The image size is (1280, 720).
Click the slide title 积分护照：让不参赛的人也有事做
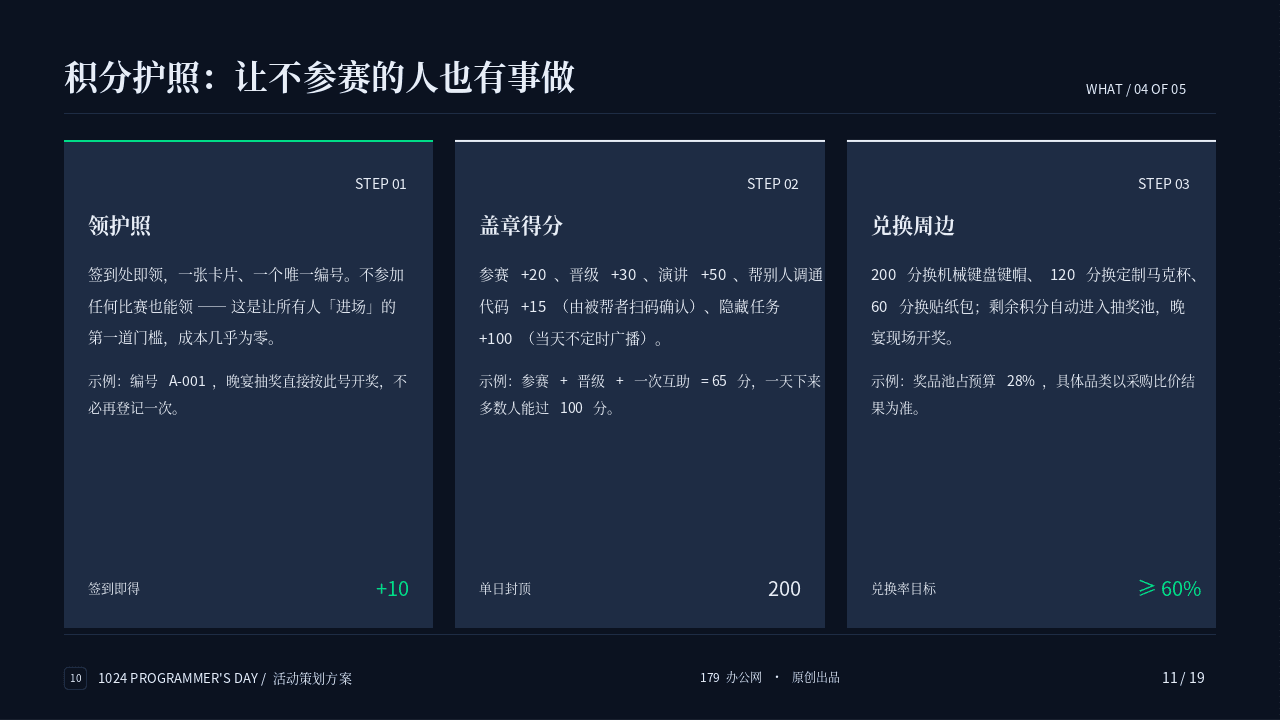coord(319,78)
